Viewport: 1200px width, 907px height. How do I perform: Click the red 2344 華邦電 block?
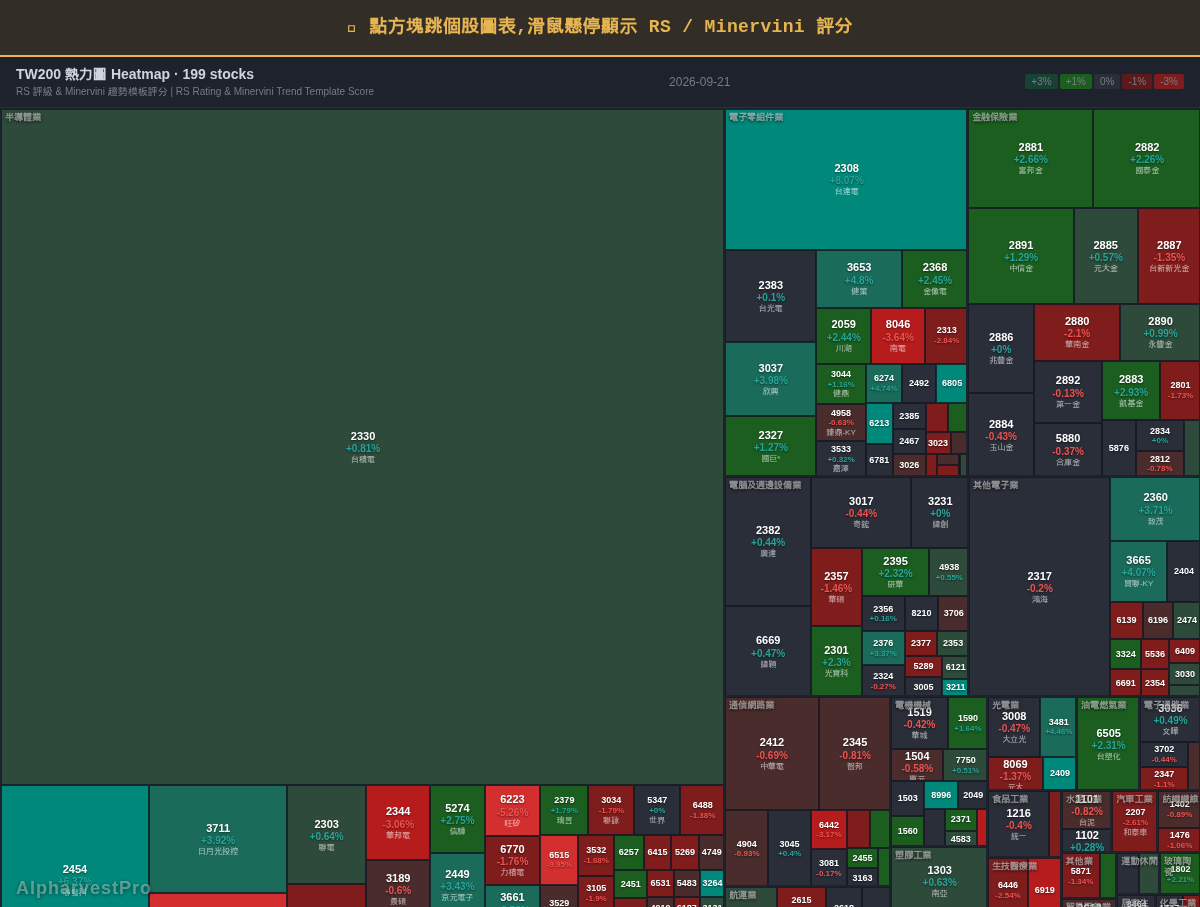pos(398,822)
